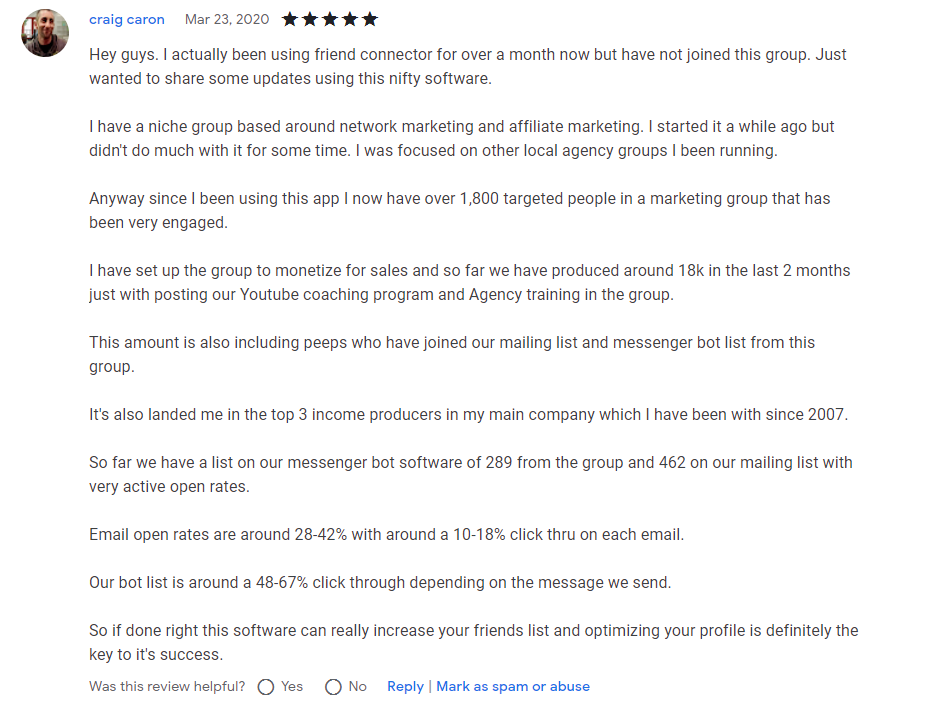Open the Reply link

(x=405, y=687)
